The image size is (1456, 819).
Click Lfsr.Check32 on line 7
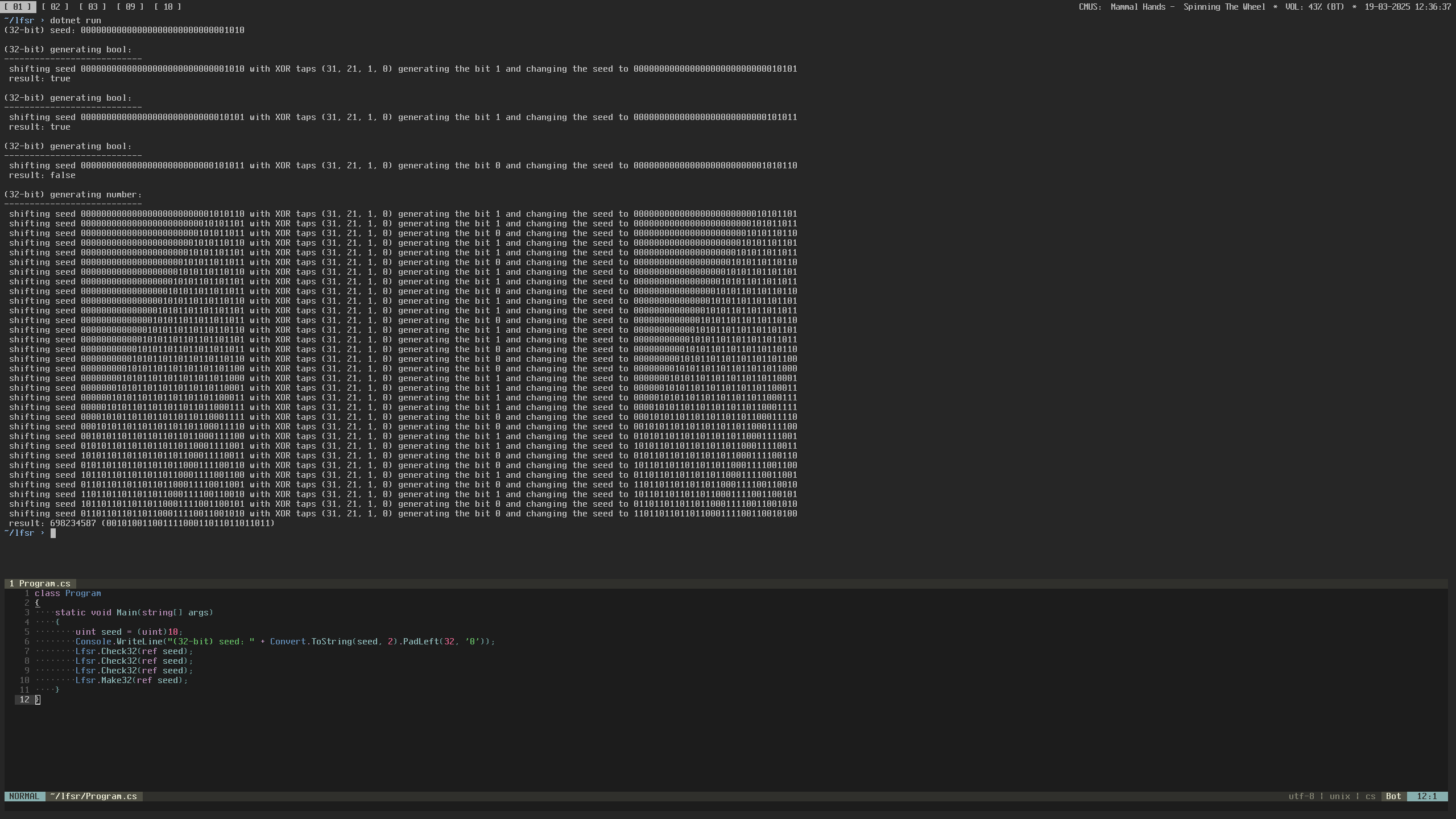tap(134, 651)
